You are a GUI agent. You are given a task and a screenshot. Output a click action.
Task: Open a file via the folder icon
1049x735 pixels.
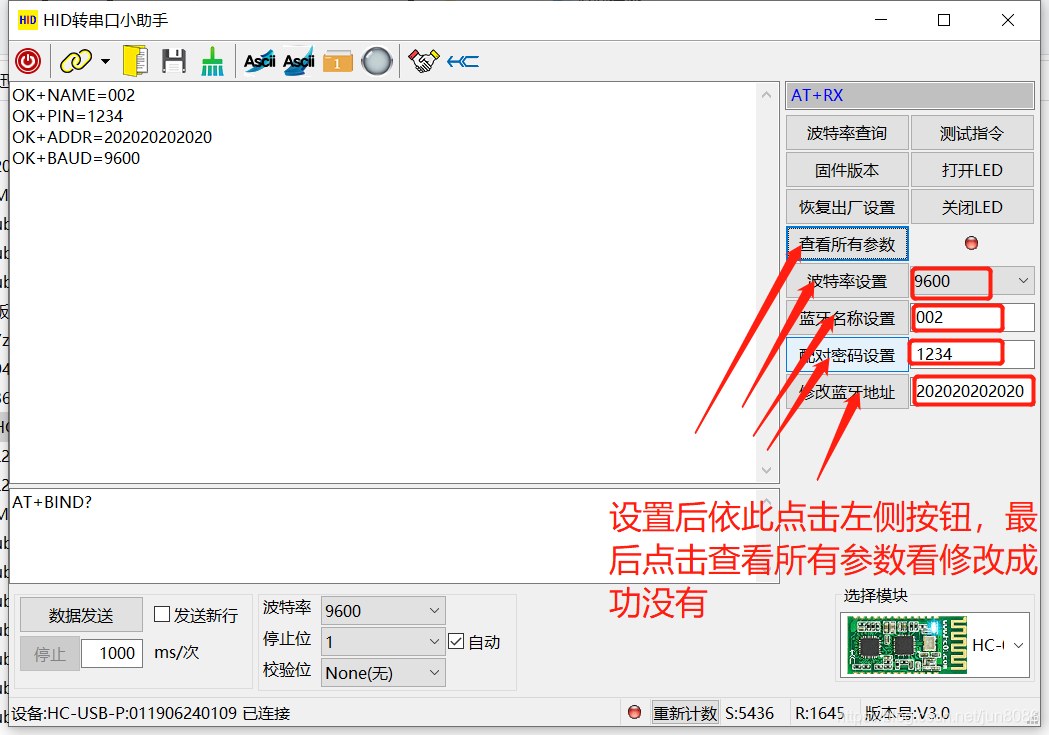(x=136, y=61)
